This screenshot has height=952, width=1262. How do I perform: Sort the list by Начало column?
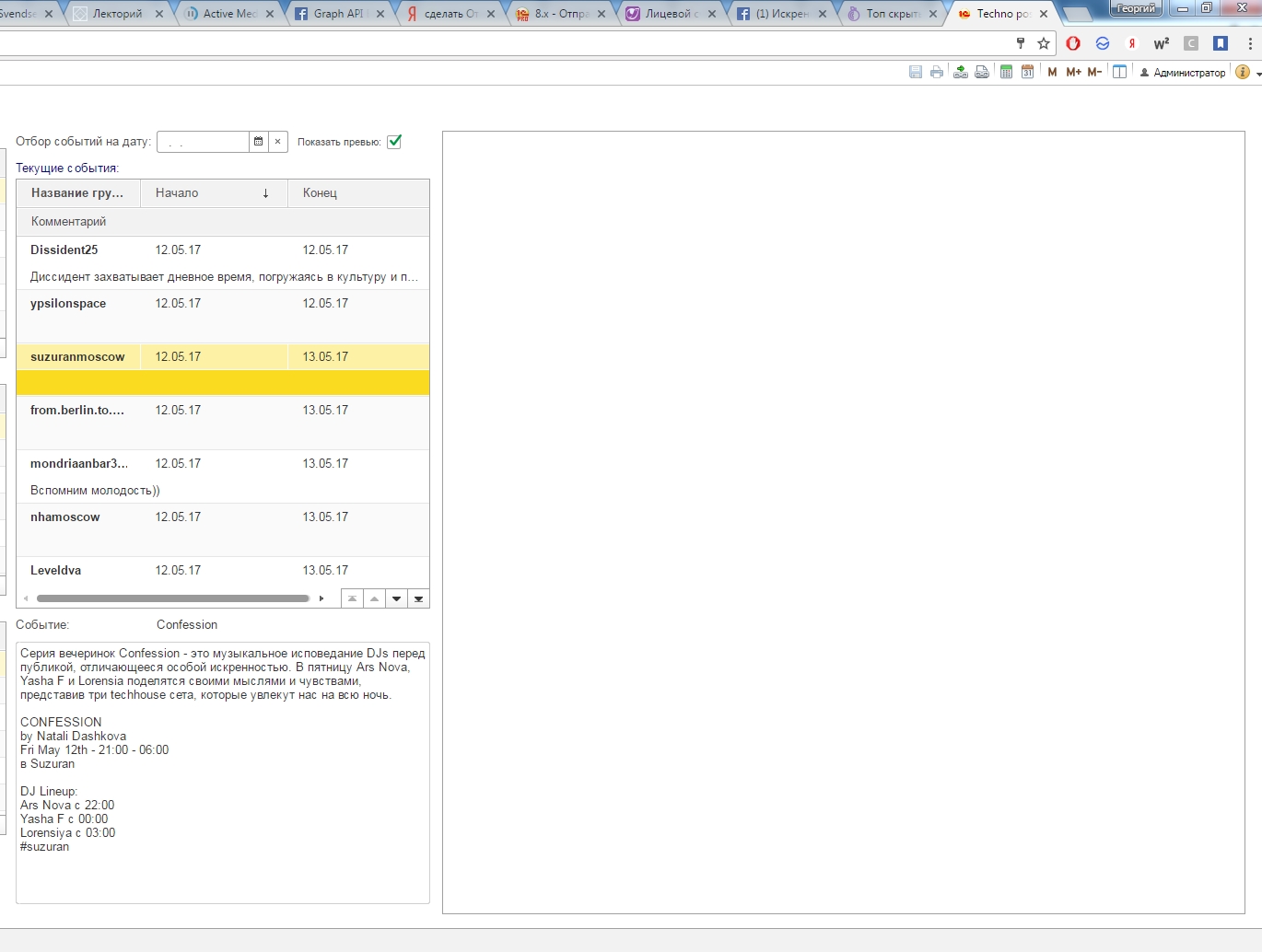(x=213, y=193)
